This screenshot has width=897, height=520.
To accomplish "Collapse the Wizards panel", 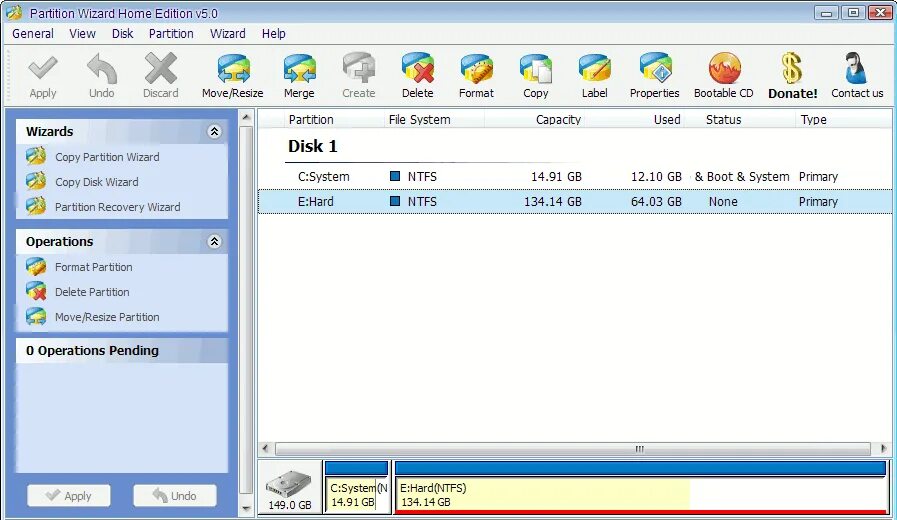I will point(215,132).
